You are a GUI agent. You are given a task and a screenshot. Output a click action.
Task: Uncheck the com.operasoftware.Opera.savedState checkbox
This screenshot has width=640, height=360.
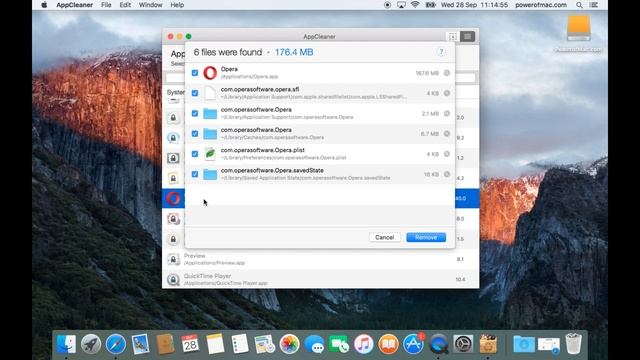(195, 174)
